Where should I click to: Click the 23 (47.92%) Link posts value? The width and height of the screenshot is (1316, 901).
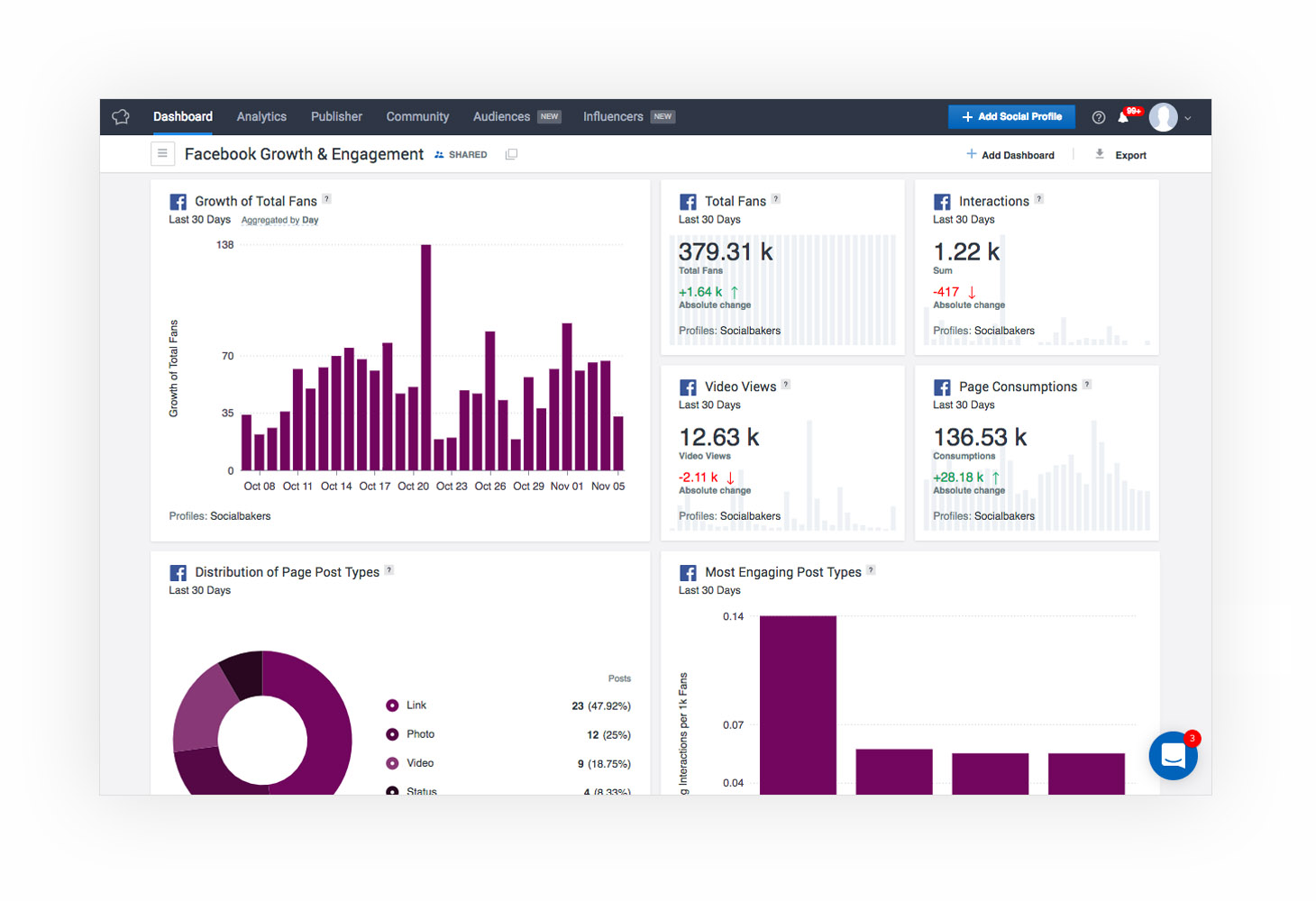pos(601,706)
